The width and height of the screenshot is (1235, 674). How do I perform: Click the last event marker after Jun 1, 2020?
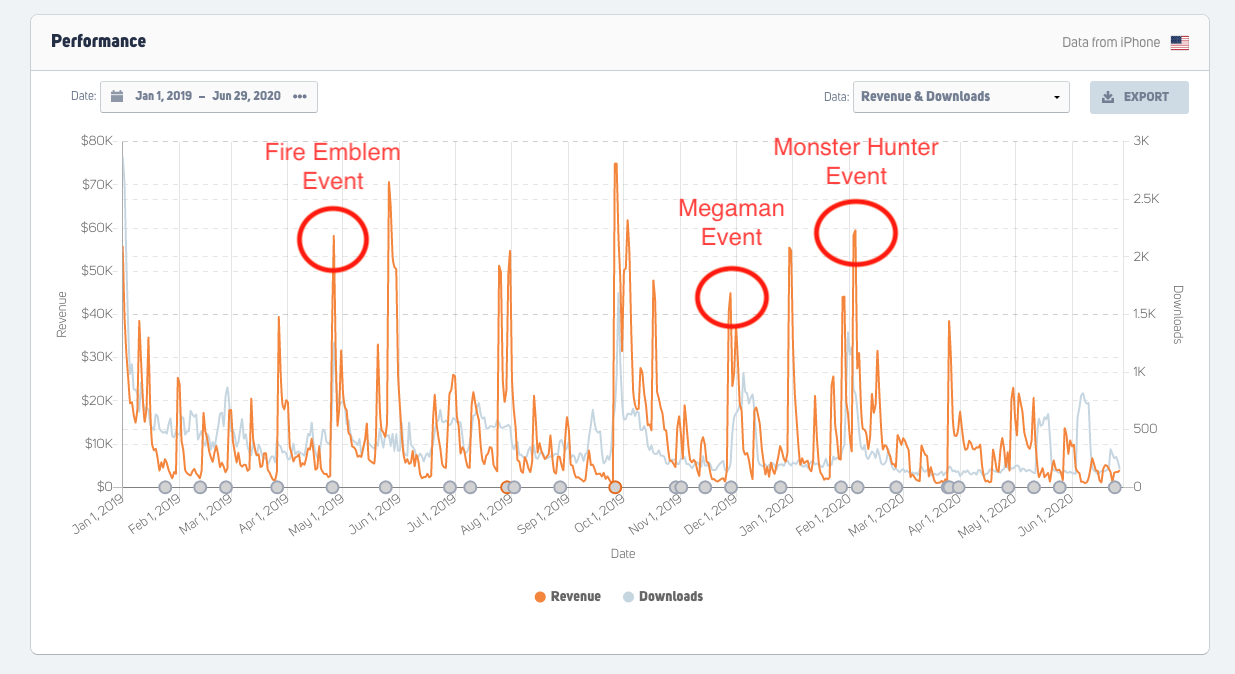(1114, 487)
